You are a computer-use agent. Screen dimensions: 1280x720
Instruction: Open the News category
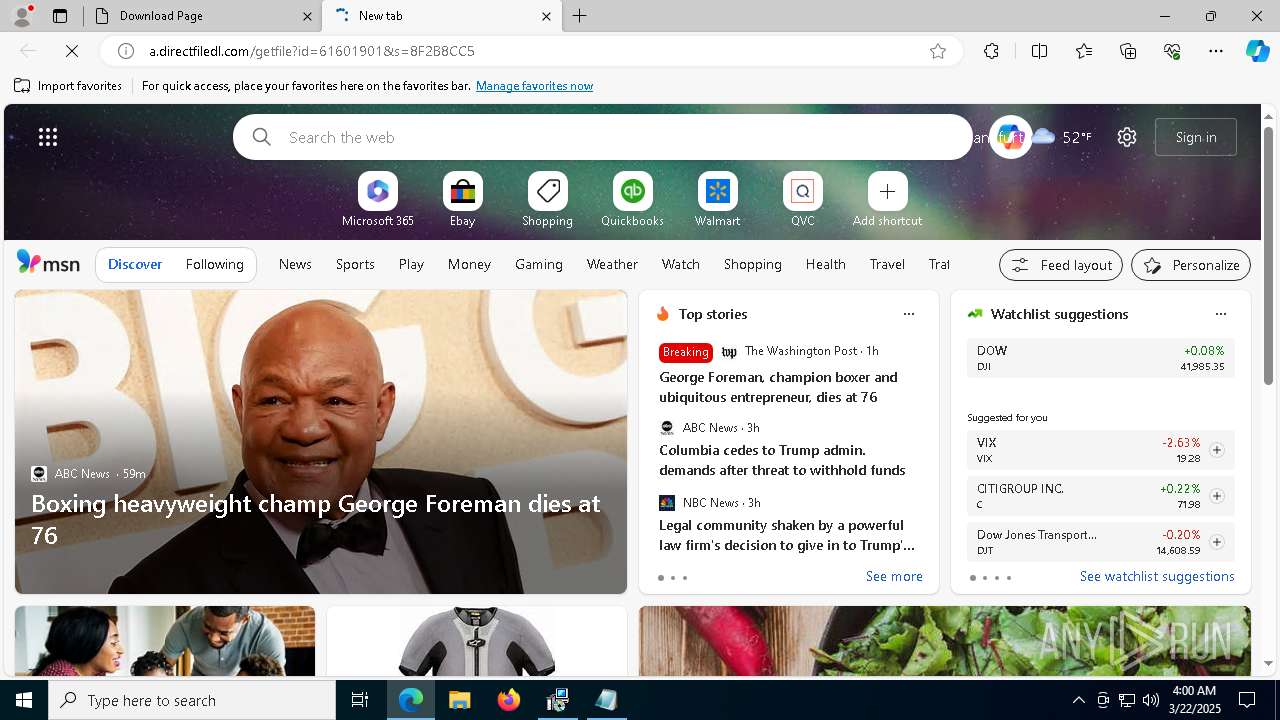pyautogui.click(x=295, y=264)
